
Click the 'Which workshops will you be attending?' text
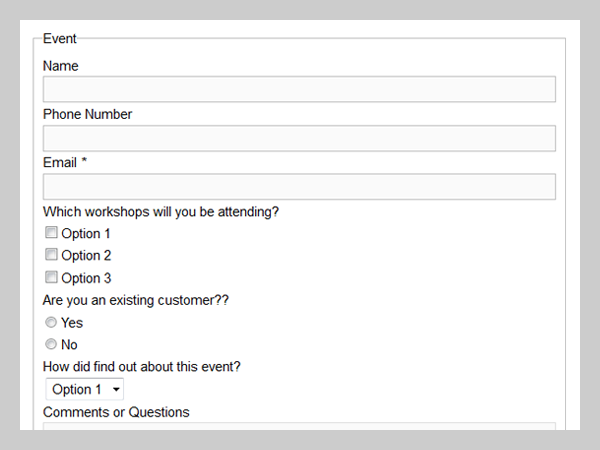click(x=161, y=212)
